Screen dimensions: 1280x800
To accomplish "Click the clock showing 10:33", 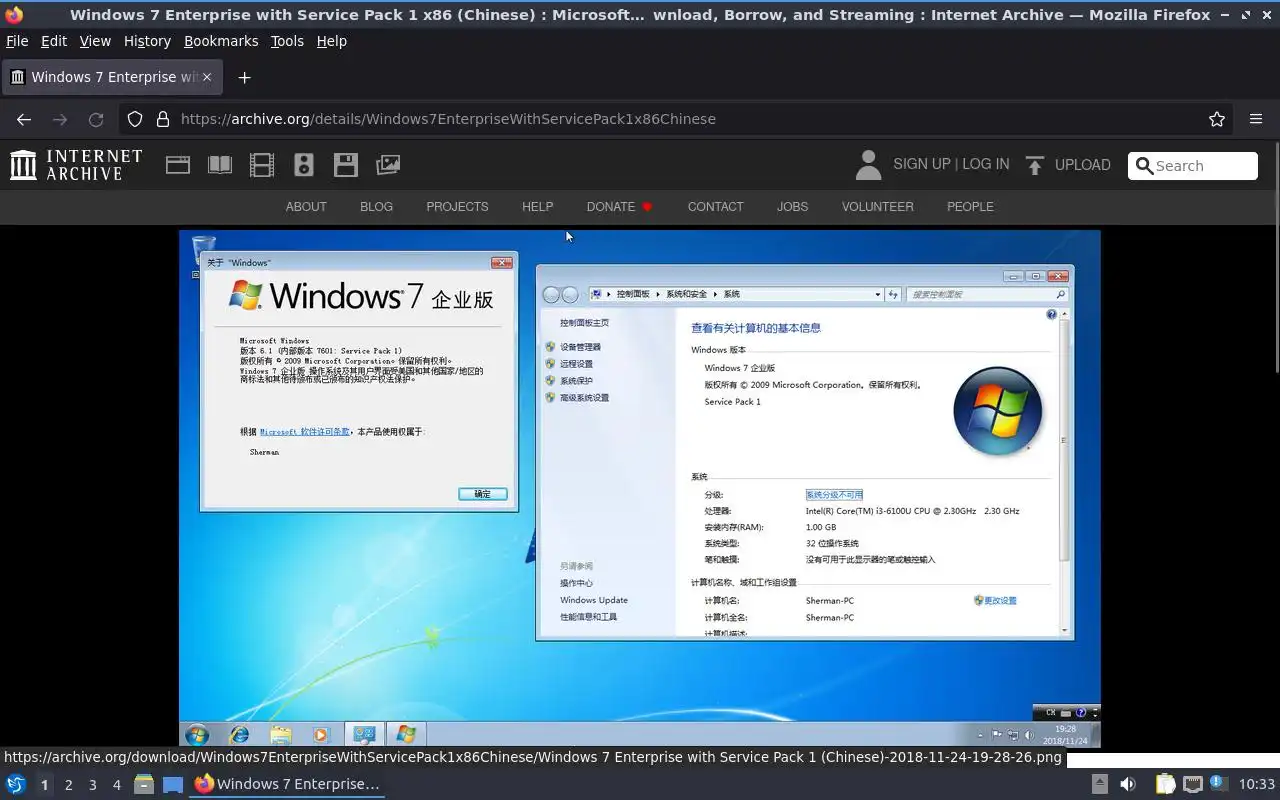I will click(x=1257, y=784).
